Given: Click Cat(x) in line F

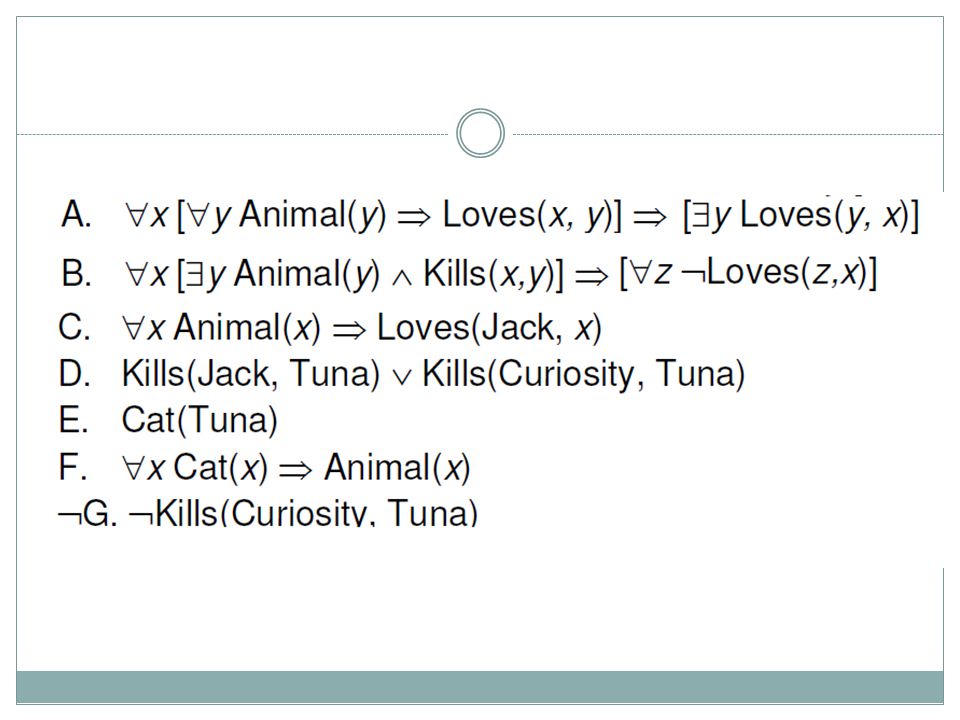Looking at the screenshot, I should point(221,468).
